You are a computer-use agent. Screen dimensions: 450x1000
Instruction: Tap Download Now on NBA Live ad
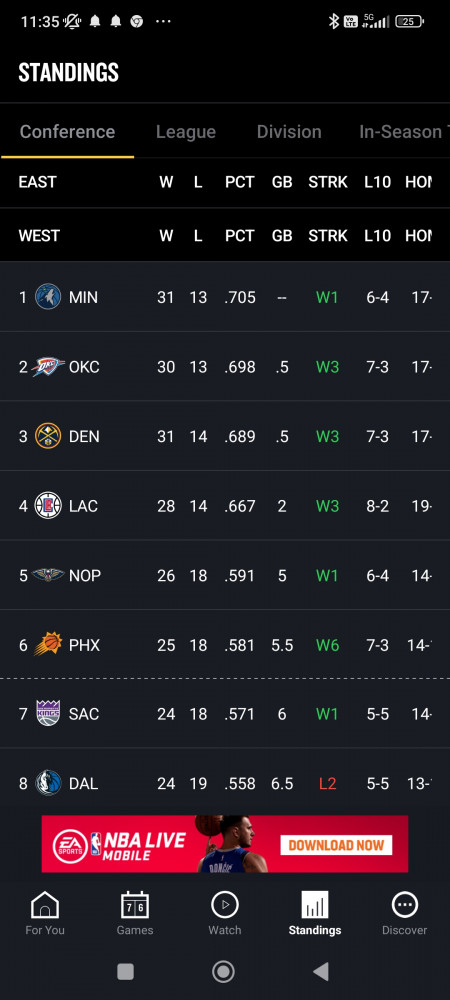(336, 845)
